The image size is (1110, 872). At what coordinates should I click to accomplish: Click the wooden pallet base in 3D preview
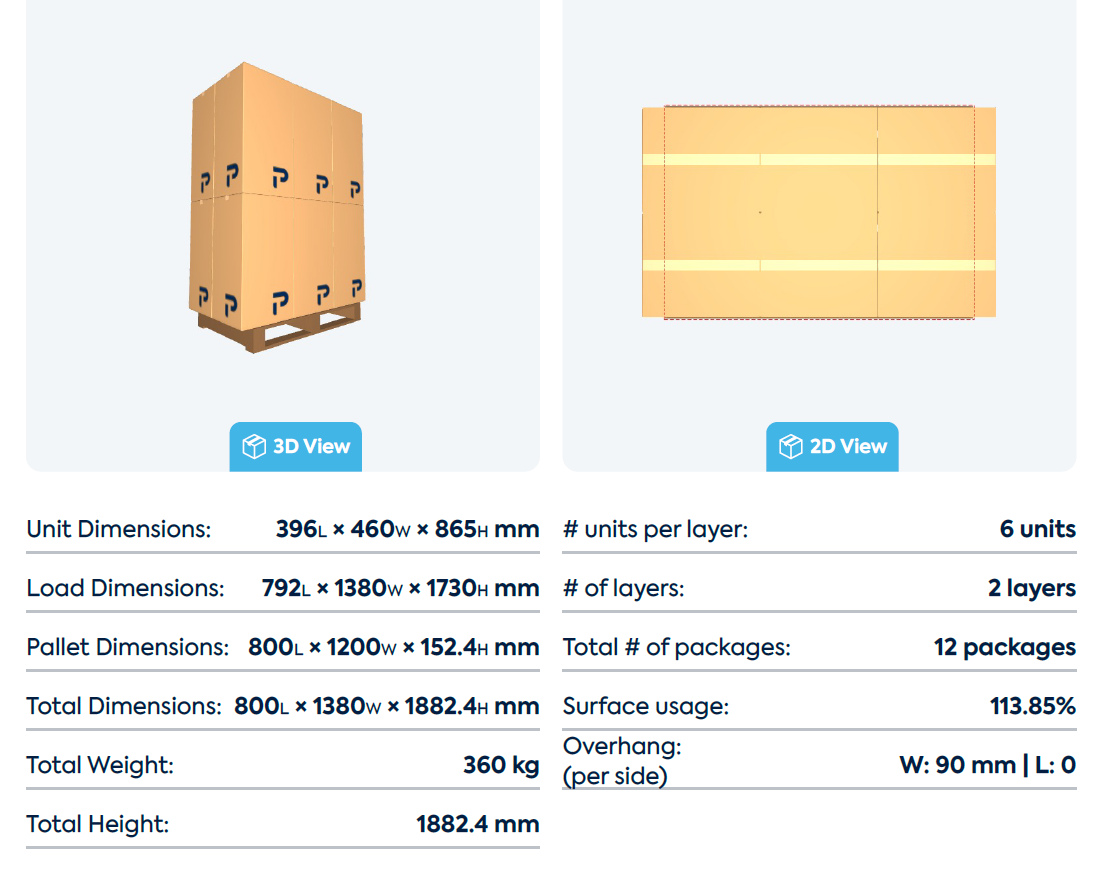click(280, 330)
